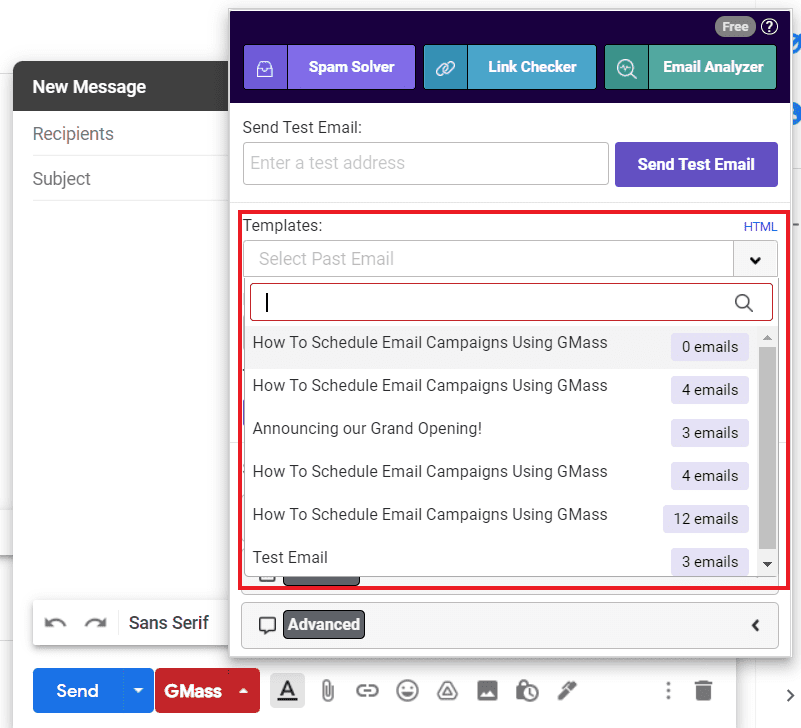Open the Send options dropdown arrow

click(x=138, y=691)
